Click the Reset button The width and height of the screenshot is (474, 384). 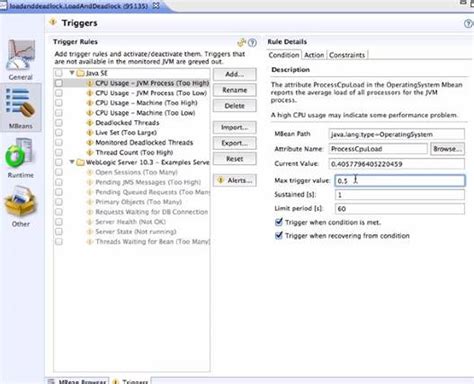click(x=235, y=159)
